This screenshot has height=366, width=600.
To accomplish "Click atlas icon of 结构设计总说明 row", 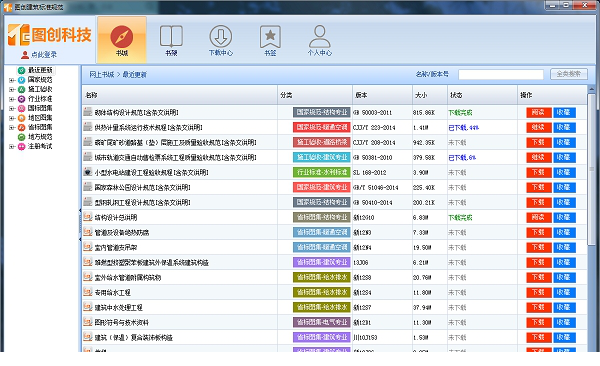I will click(x=88, y=217).
